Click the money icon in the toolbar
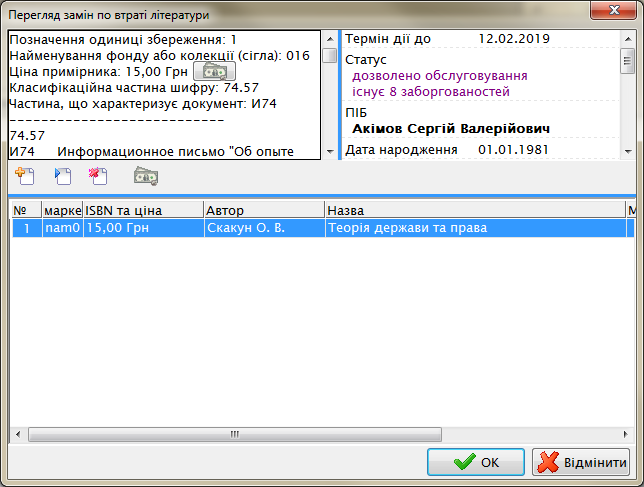 [x=146, y=177]
